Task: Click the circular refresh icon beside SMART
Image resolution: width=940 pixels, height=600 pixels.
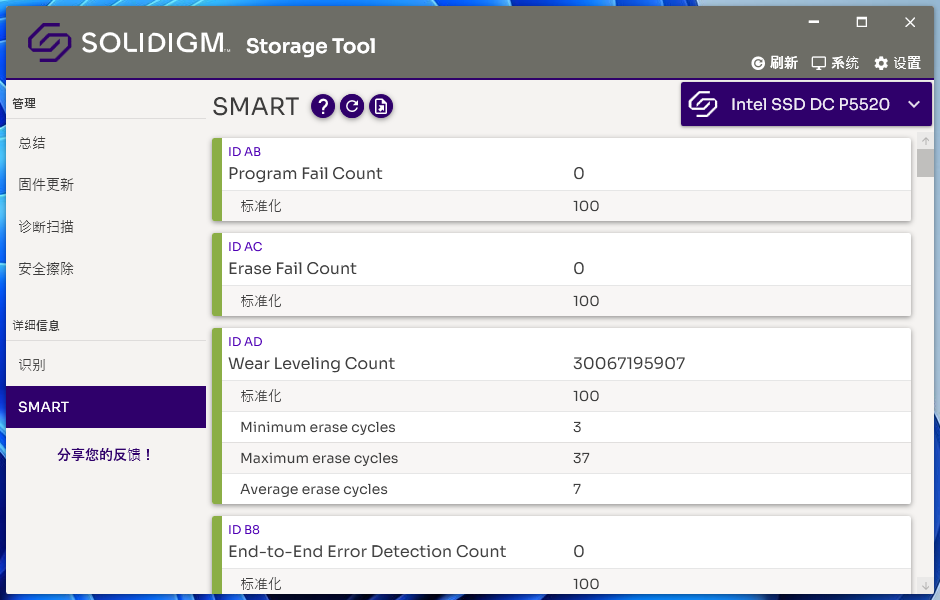Action: point(351,106)
